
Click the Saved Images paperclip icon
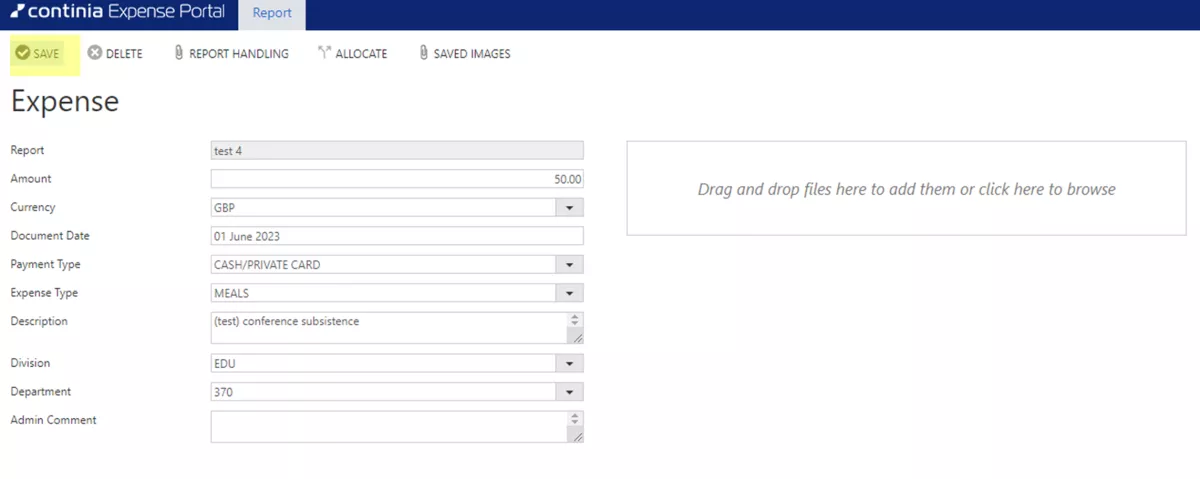[423, 54]
